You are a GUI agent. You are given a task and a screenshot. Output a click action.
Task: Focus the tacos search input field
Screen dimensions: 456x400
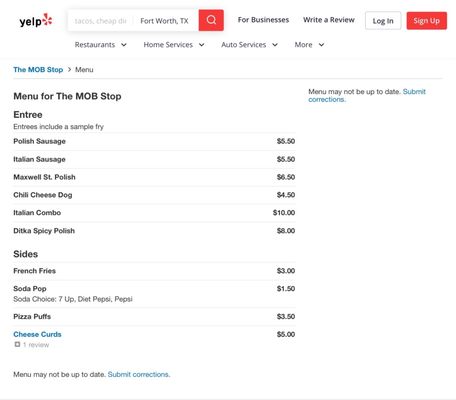[x=100, y=21]
